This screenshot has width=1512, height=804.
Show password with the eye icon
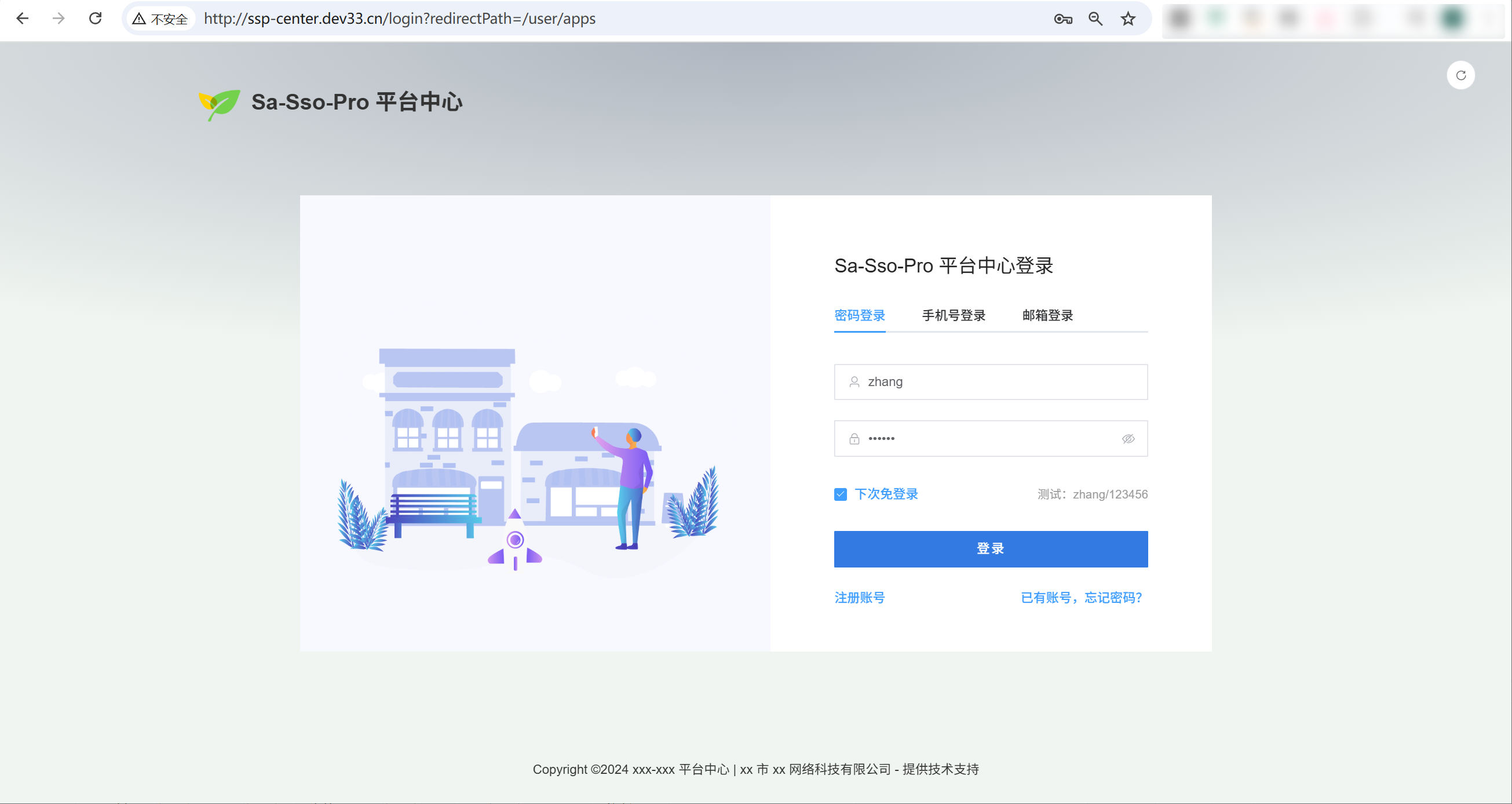pyautogui.click(x=1128, y=439)
